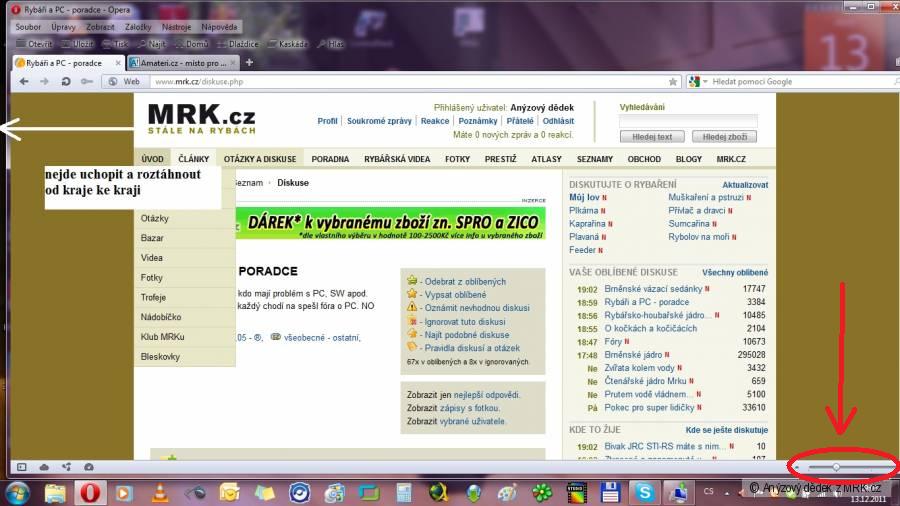This screenshot has height=506, width=900.
Task: Click the Vyhledávání search input field
Action: (688, 120)
